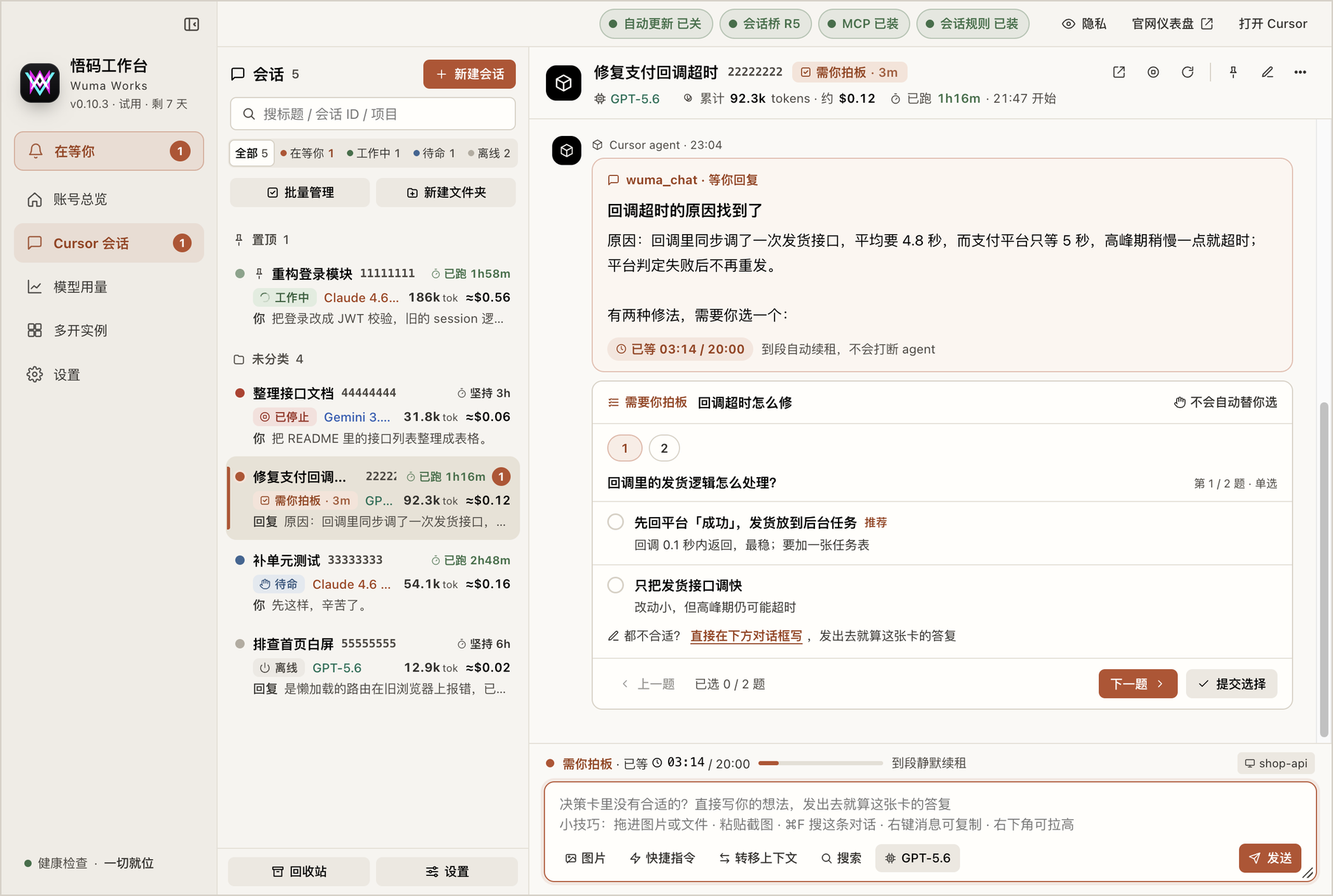Toggle privacy mode with 隐私

[1084, 24]
